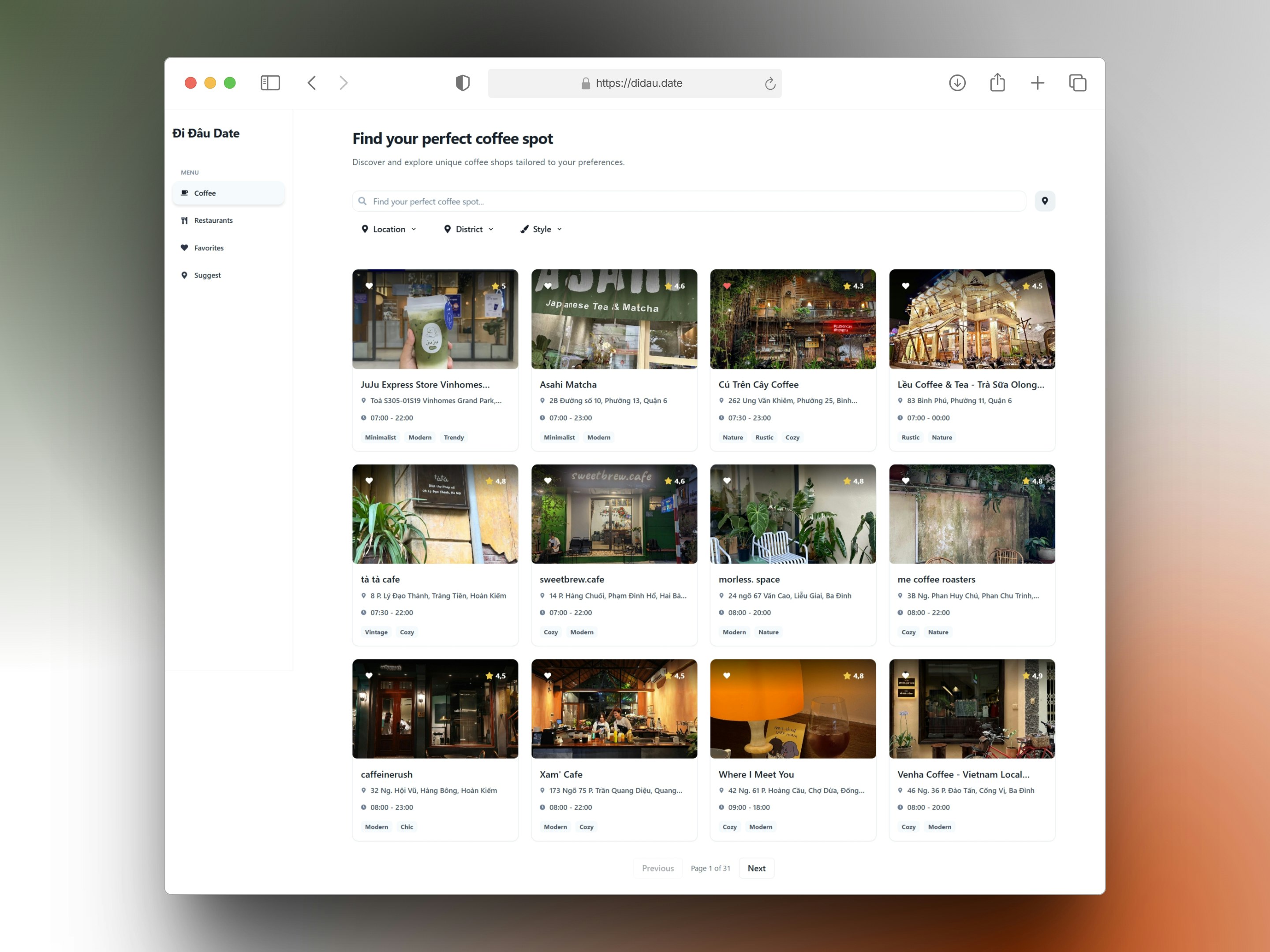Image resolution: width=1270 pixels, height=952 pixels.
Task: Open Where I Meet You photo
Action: coord(793,709)
